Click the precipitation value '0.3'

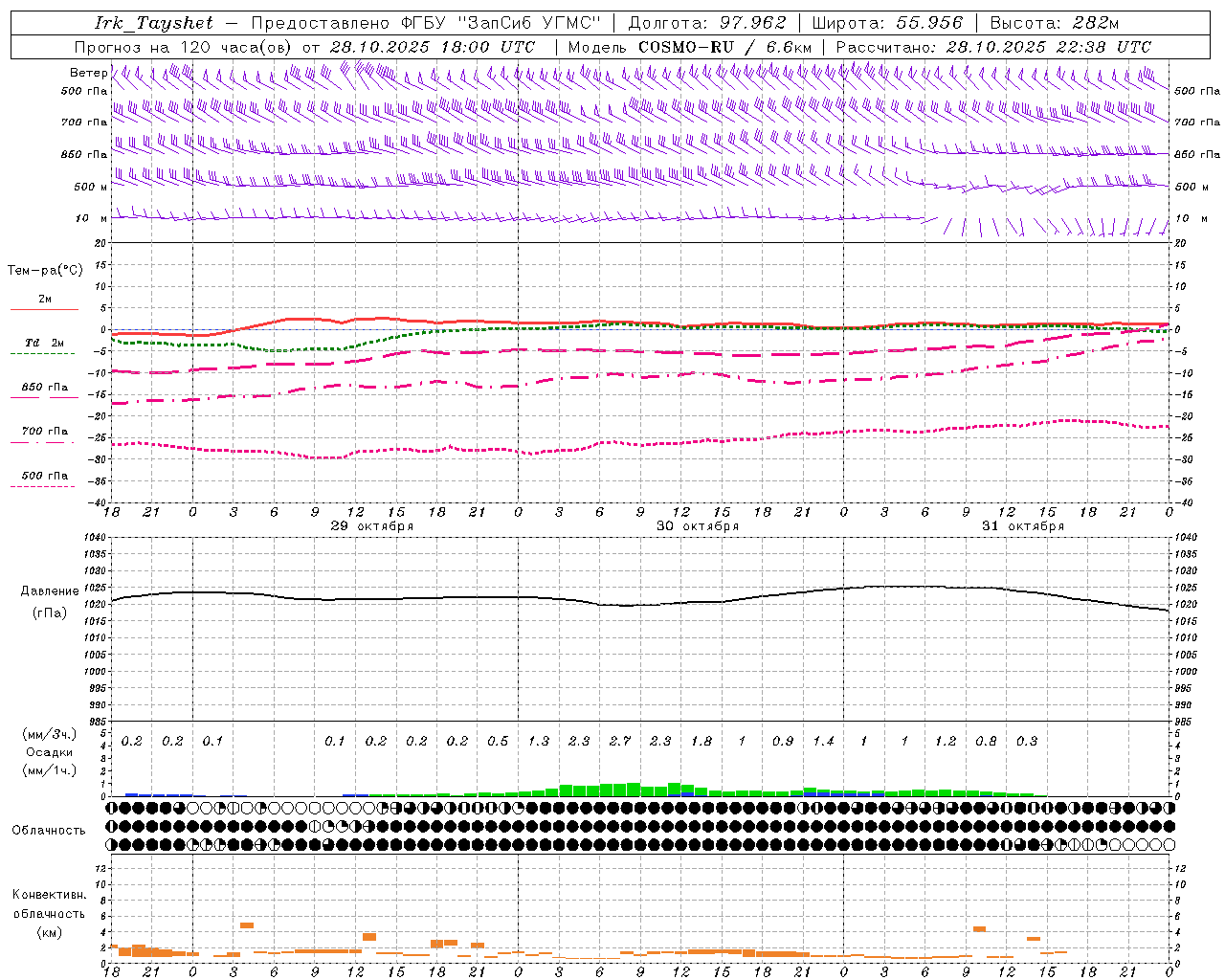(x=1027, y=742)
